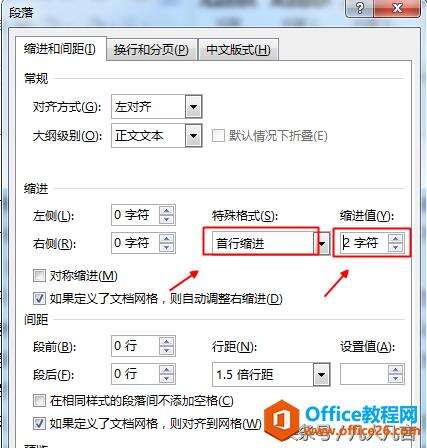Increase left indent with up arrow

click(x=166, y=211)
